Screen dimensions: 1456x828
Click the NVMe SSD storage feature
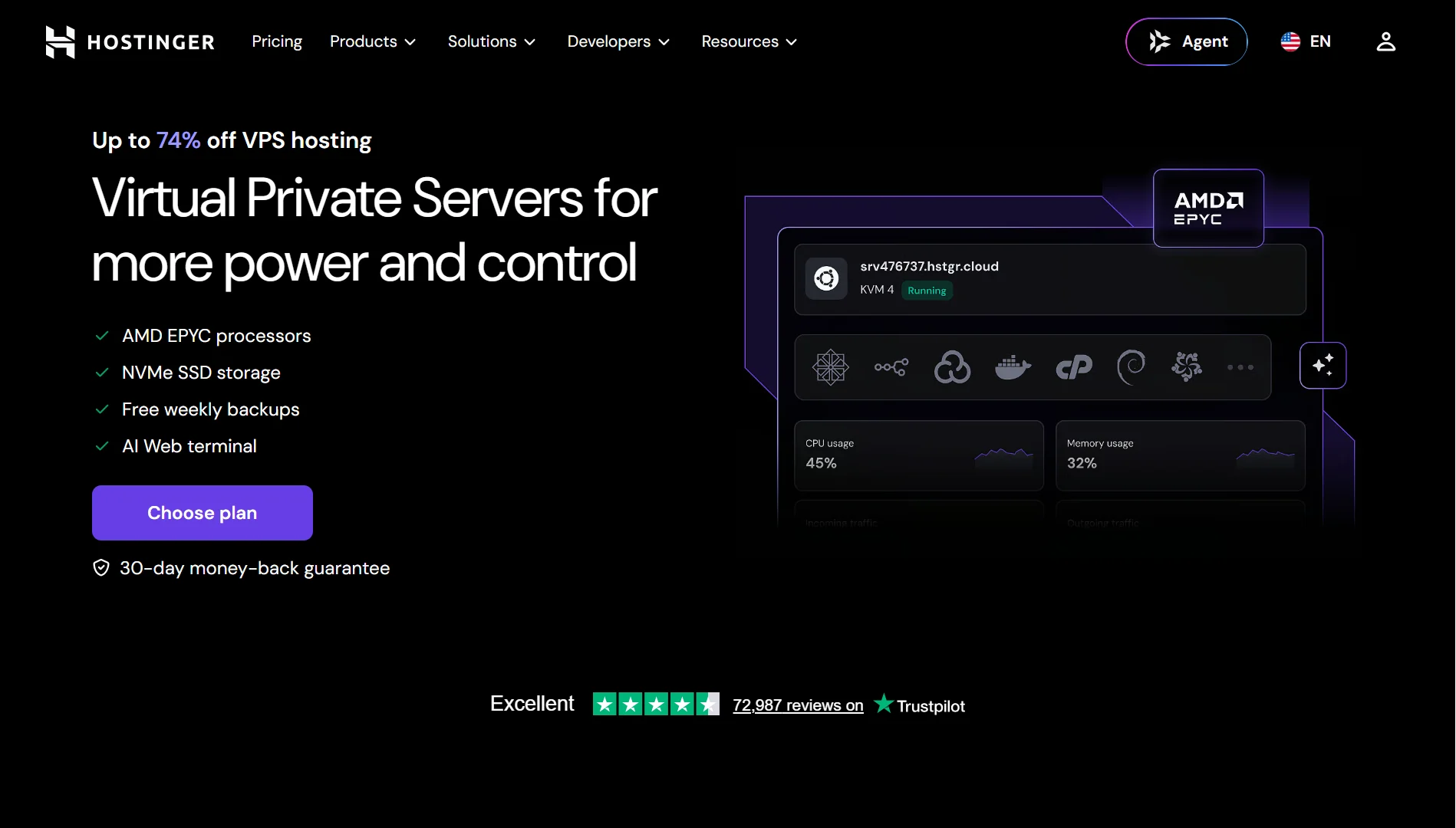pyautogui.click(x=201, y=373)
